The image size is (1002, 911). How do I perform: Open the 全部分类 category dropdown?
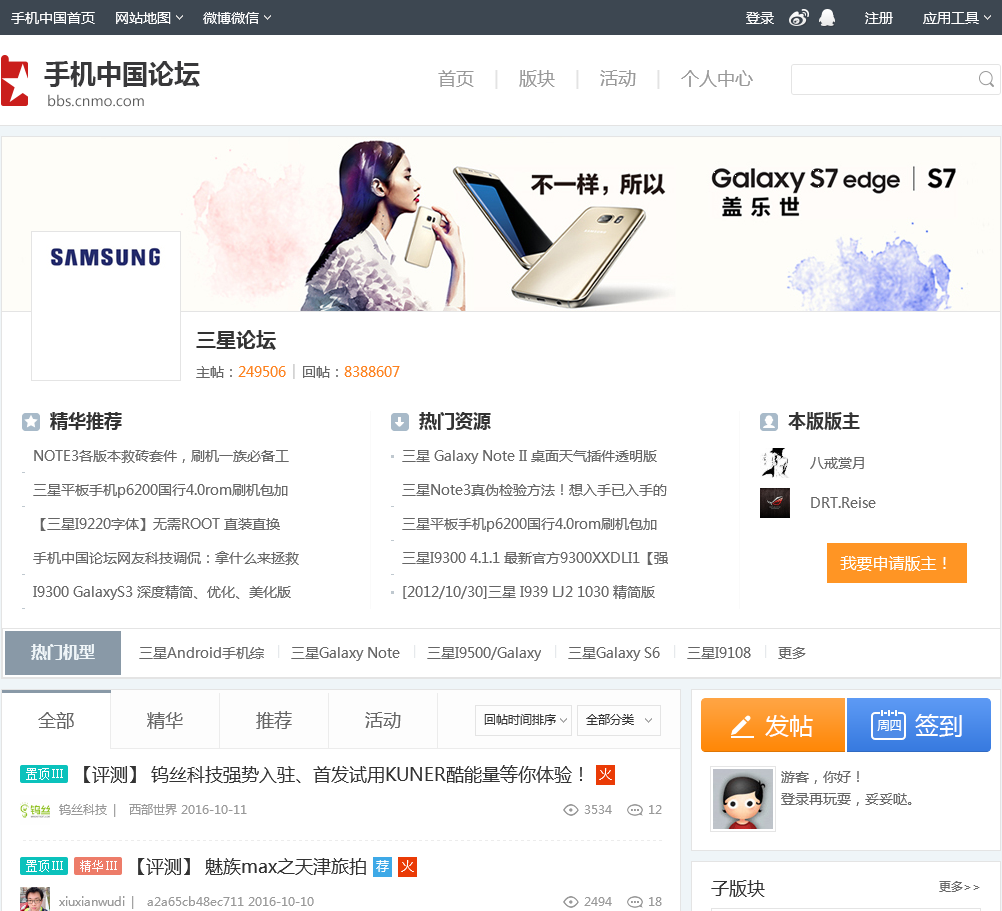click(619, 721)
